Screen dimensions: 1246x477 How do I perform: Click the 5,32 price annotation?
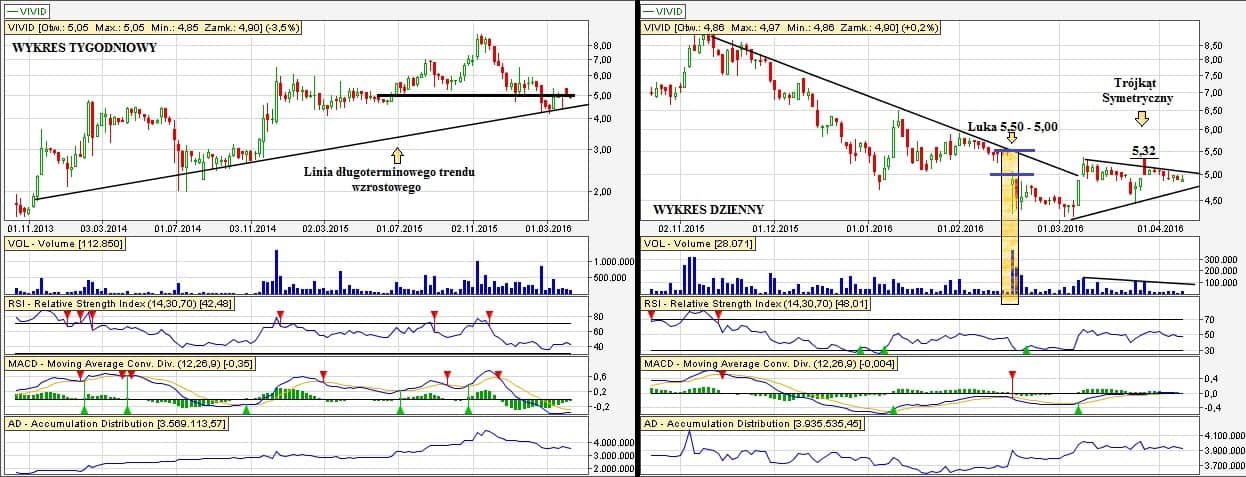[x=1144, y=151]
